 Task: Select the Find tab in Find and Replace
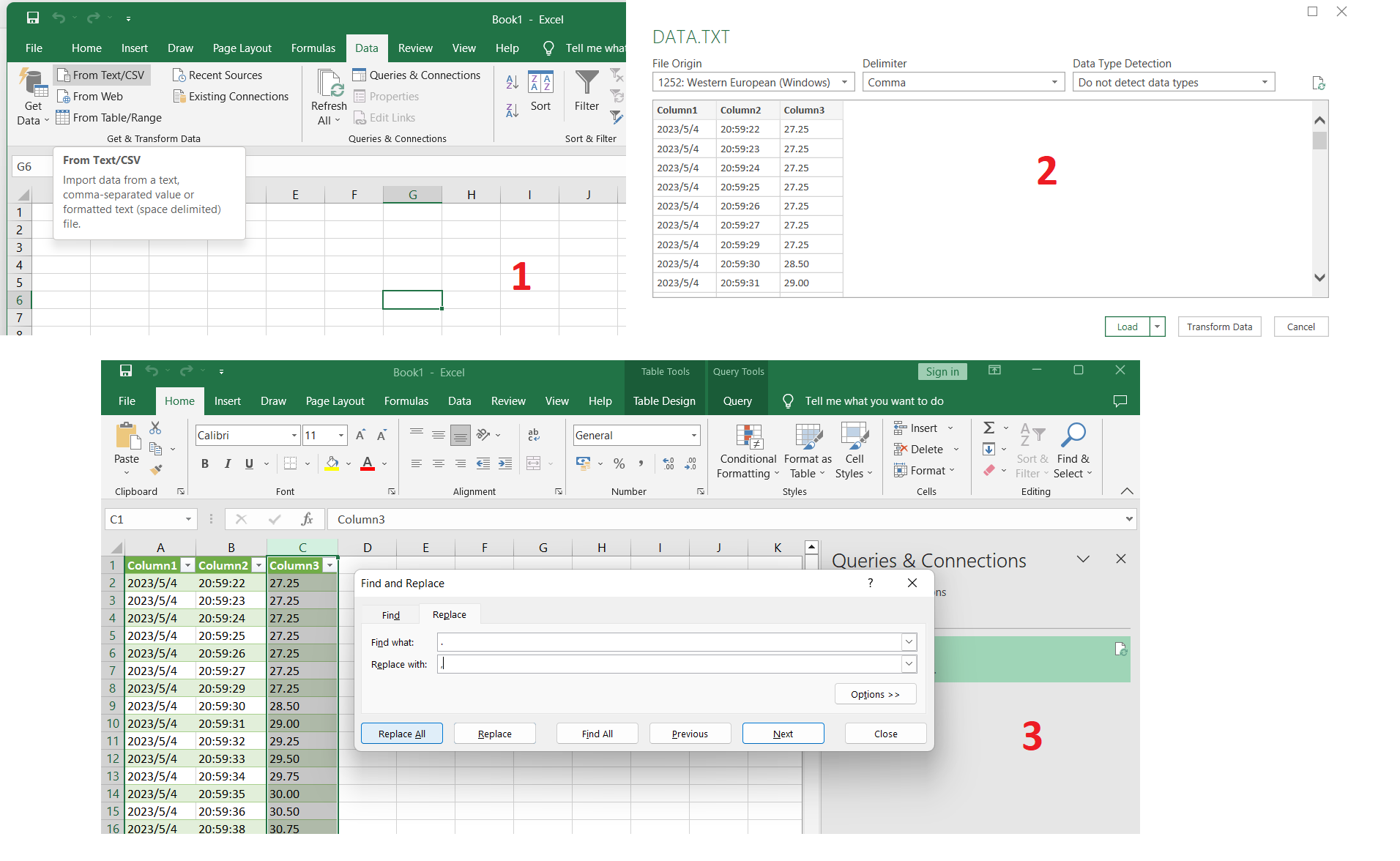coord(390,614)
